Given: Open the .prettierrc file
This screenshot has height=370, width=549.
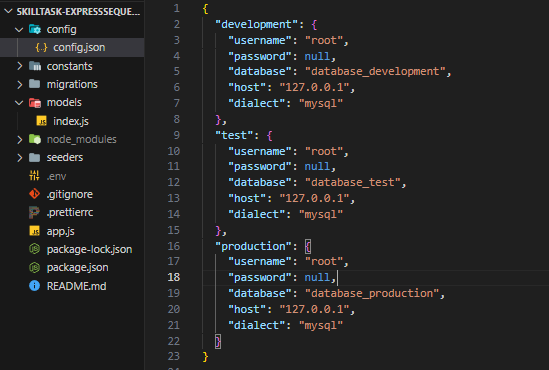Looking at the screenshot, I should pos(70,212).
